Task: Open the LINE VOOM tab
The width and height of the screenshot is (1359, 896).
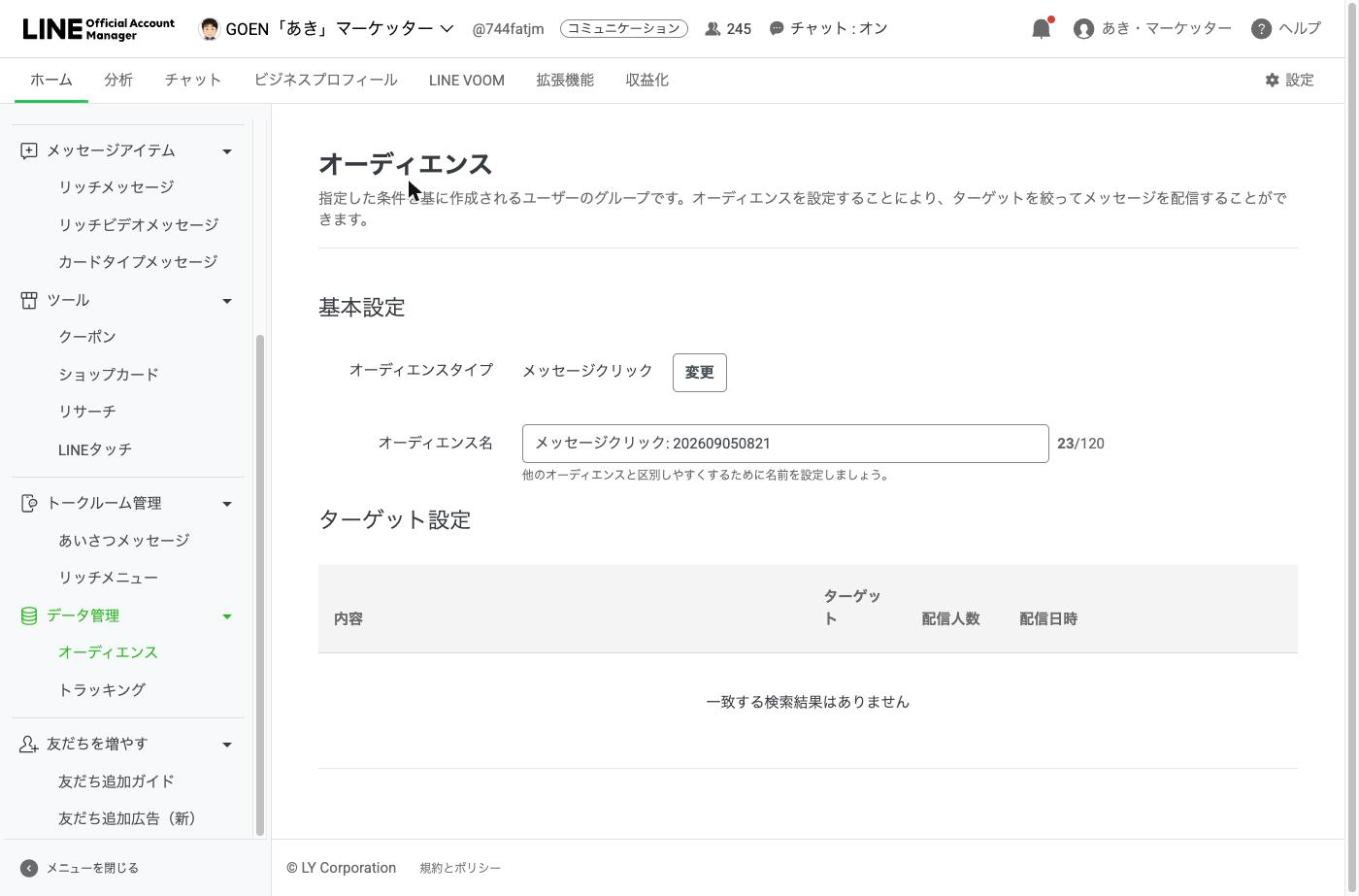Action: pyautogui.click(x=466, y=80)
